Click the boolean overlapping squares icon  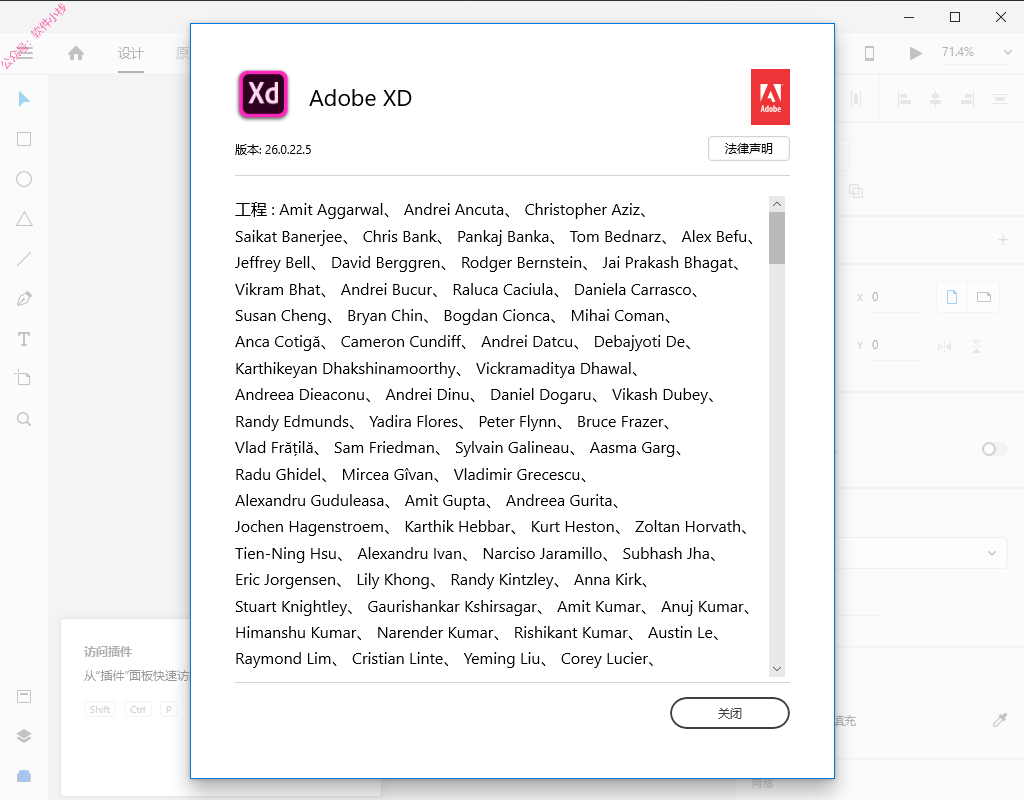[x=856, y=191]
